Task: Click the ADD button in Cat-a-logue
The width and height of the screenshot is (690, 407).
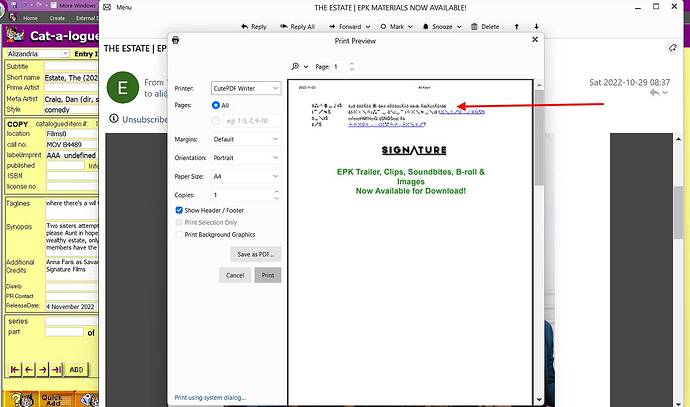Action: pyautogui.click(x=76, y=370)
